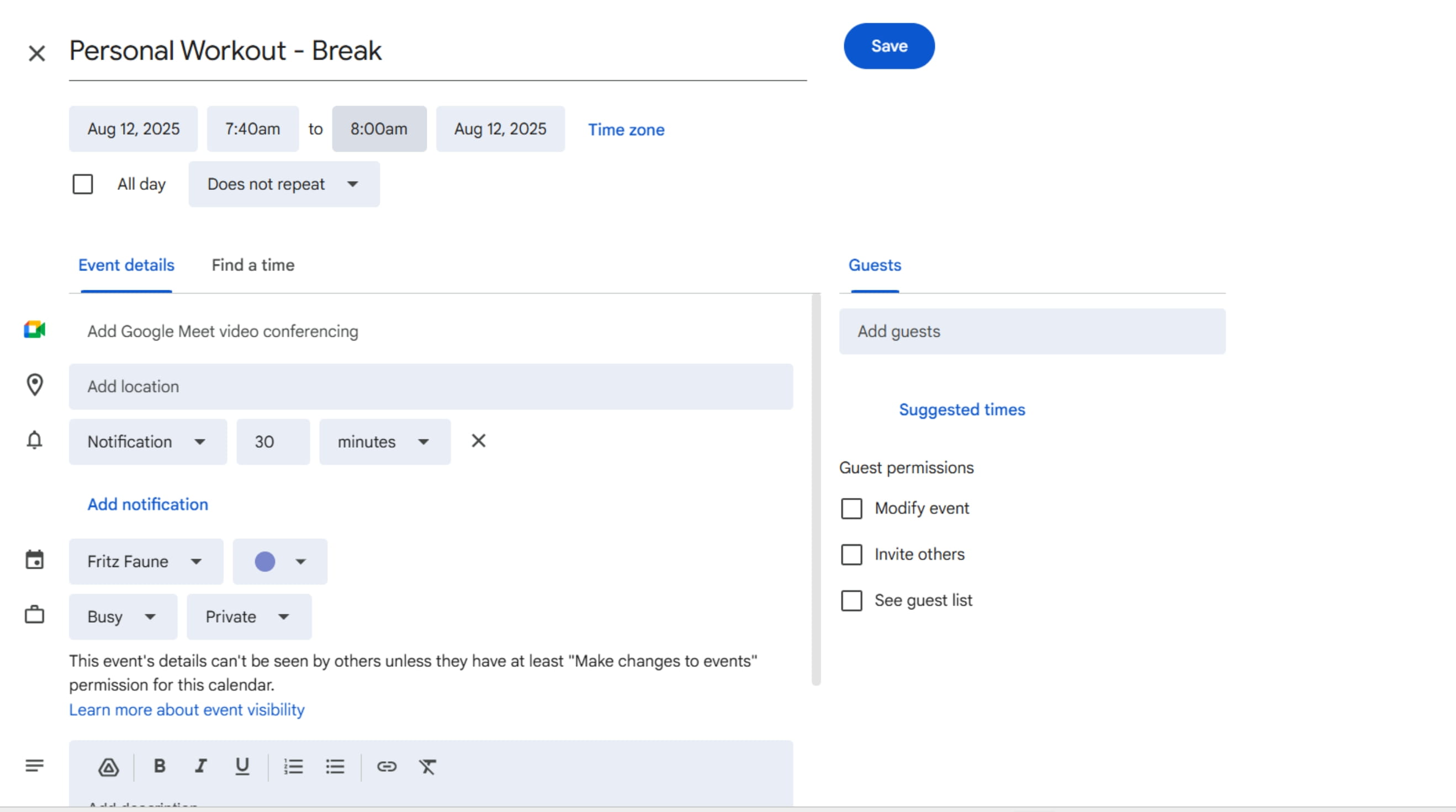Enable the All day checkbox
1456x812 pixels.
point(82,184)
